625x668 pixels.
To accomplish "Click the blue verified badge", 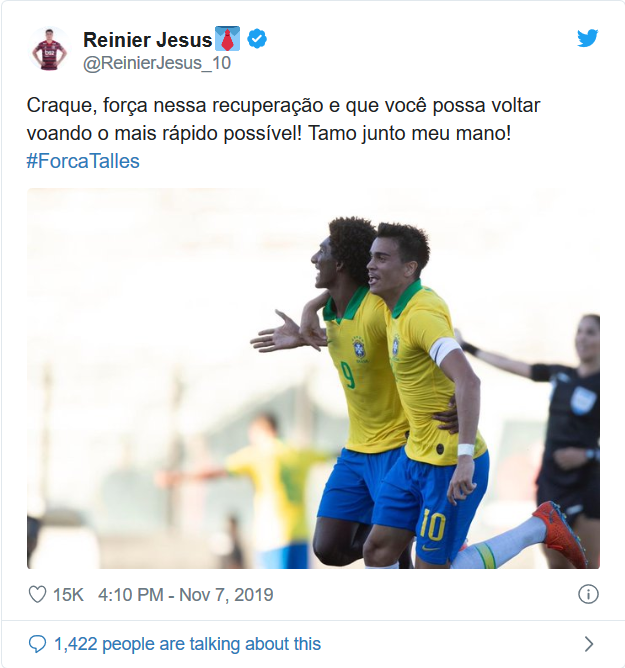I will click(x=257, y=39).
